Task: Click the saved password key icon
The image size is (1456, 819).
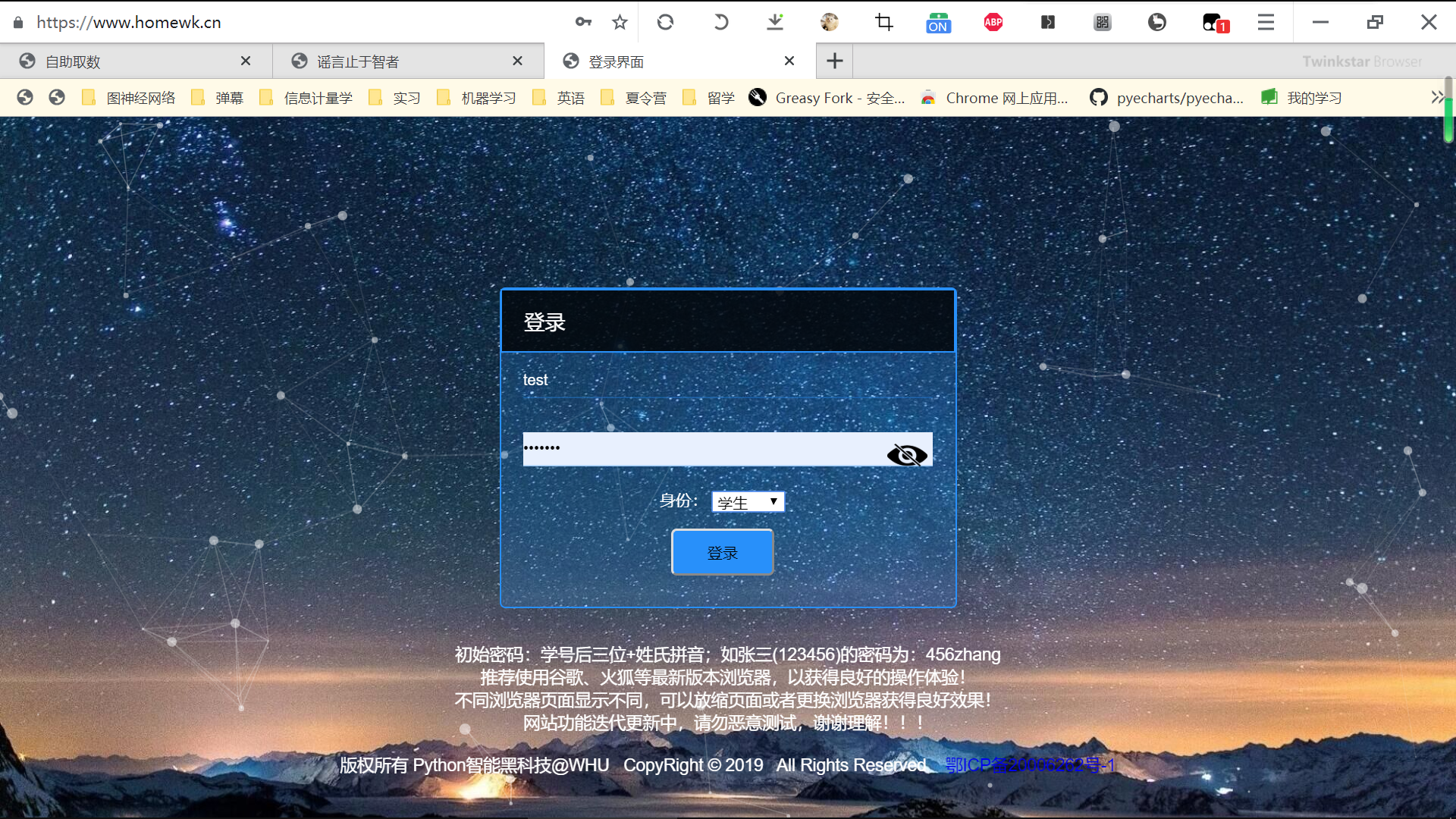Action: click(582, 22)
